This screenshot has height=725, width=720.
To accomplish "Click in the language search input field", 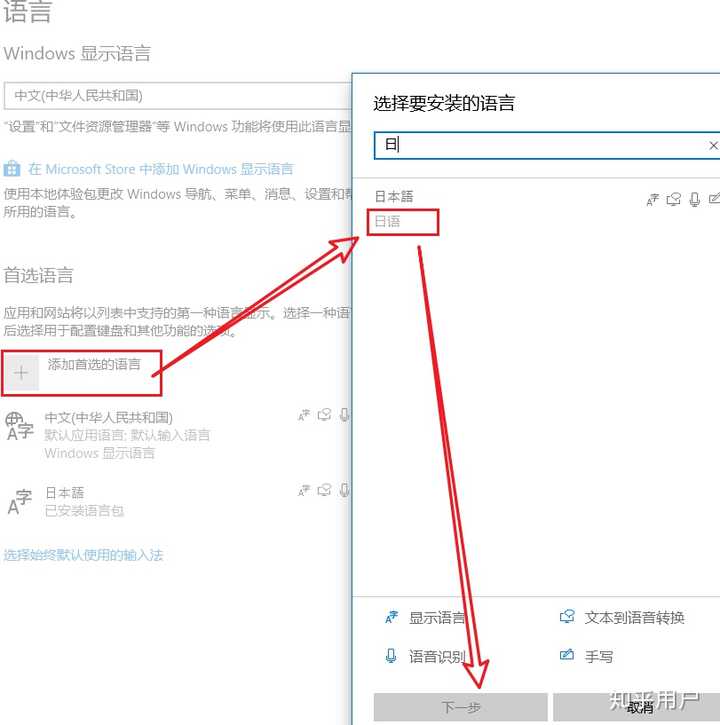I will point(541,146).
